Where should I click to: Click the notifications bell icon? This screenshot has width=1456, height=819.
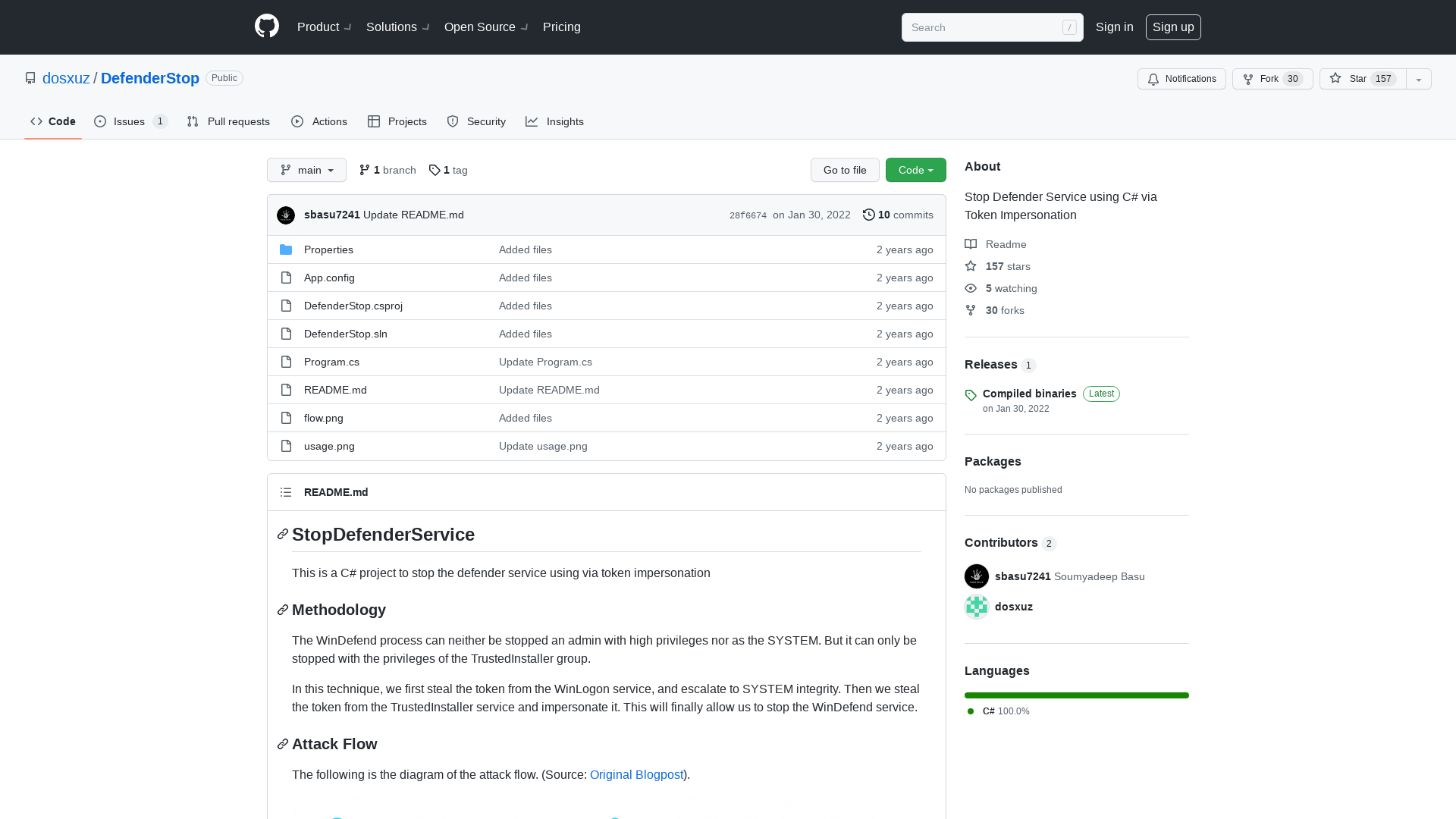(1153, 79)
